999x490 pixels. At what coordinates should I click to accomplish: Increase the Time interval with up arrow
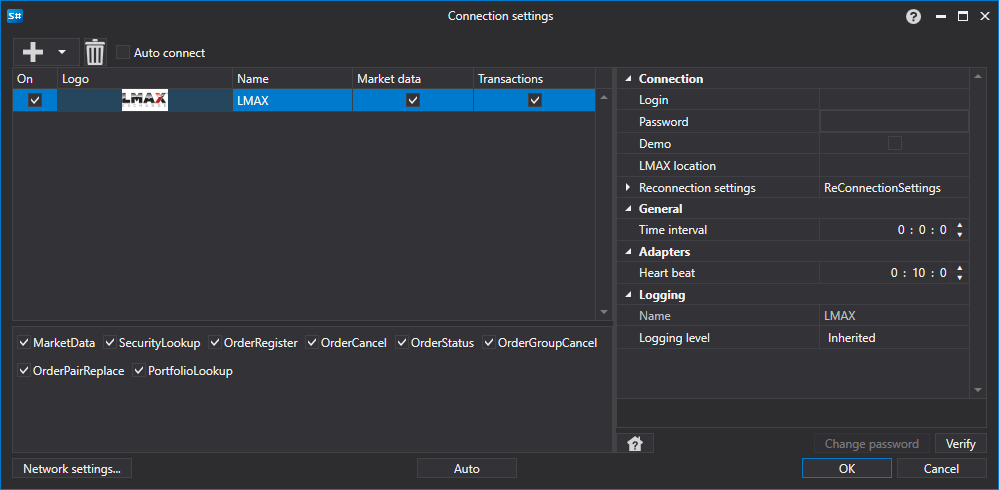click(x=959, y=225)
